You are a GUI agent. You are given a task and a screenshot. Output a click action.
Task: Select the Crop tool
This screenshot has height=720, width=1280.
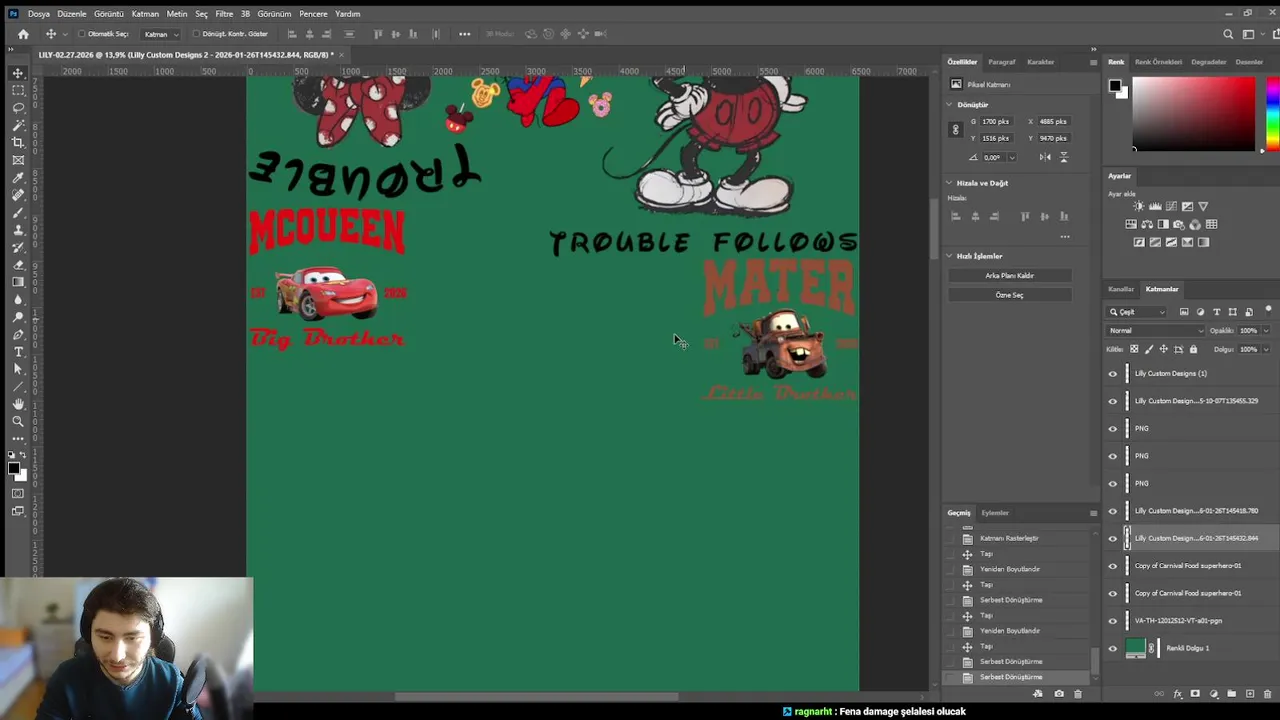click(x=18, y=142)
